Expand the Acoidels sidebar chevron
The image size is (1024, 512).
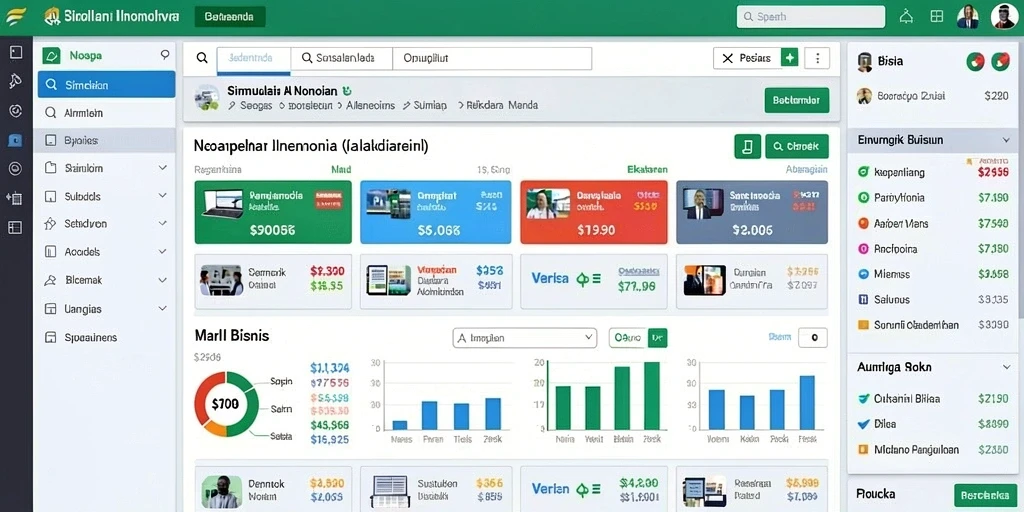[163, 251]
